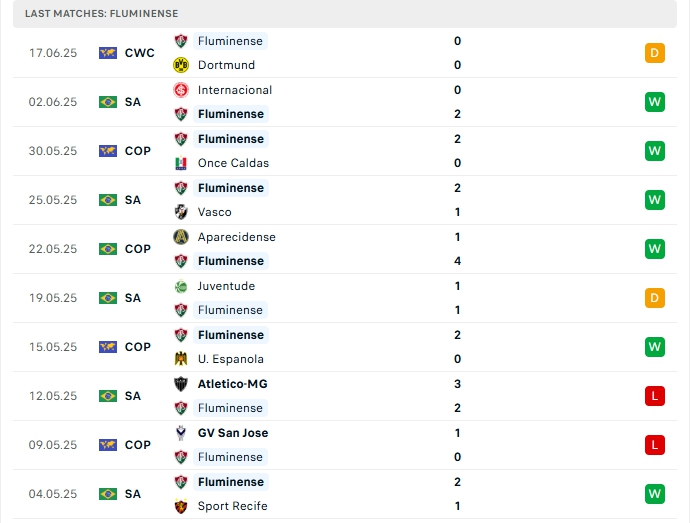This screenshot has height=523, width=690.
Task: Click the Vasco club crest icon
Action: [181, 212]
